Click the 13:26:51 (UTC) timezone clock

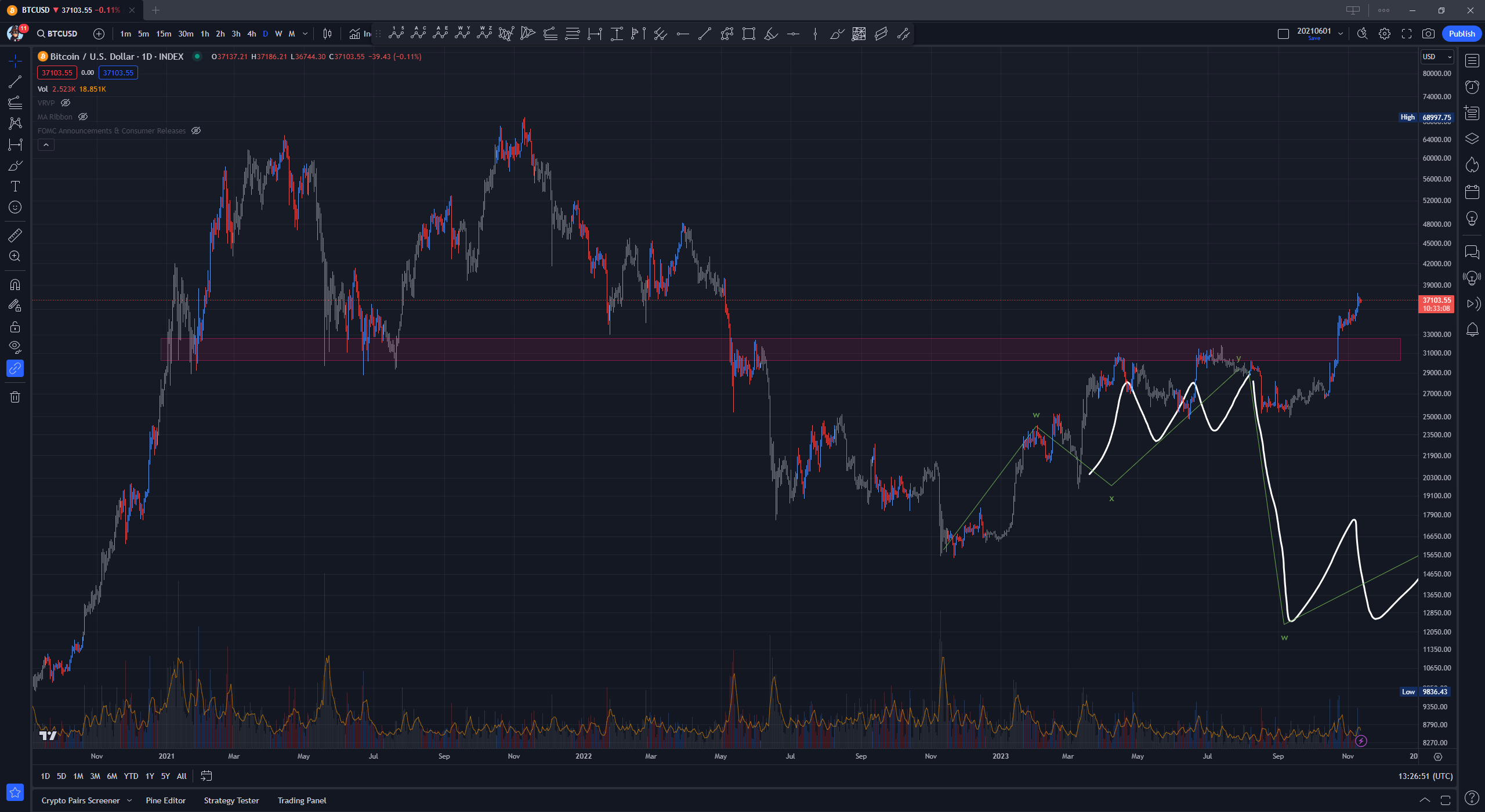1425,776
